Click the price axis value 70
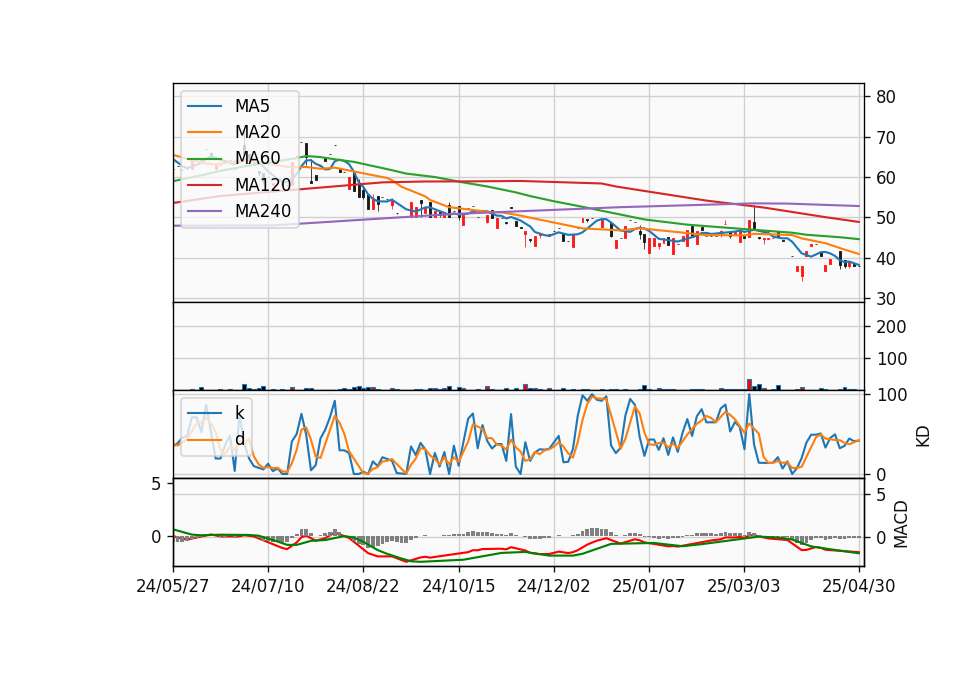960x690 pixels. (885, 138)
